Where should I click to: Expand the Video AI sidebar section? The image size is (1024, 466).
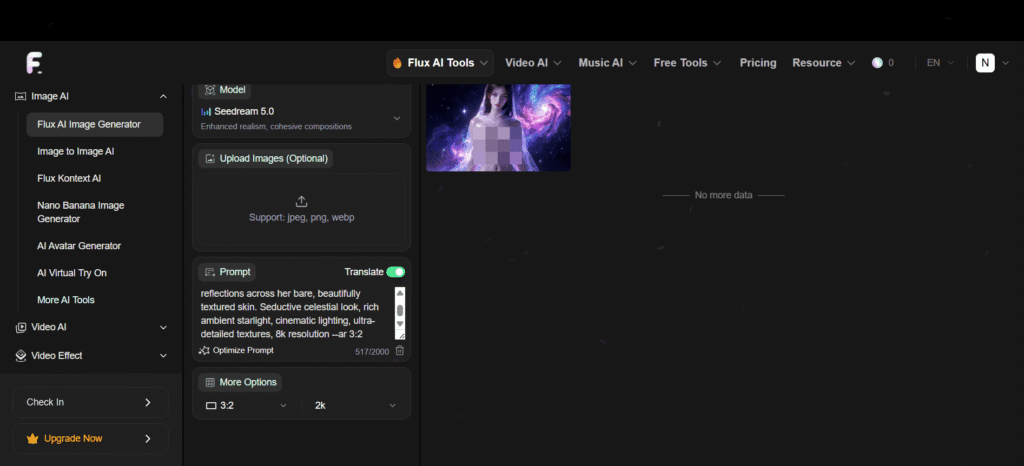163,328
